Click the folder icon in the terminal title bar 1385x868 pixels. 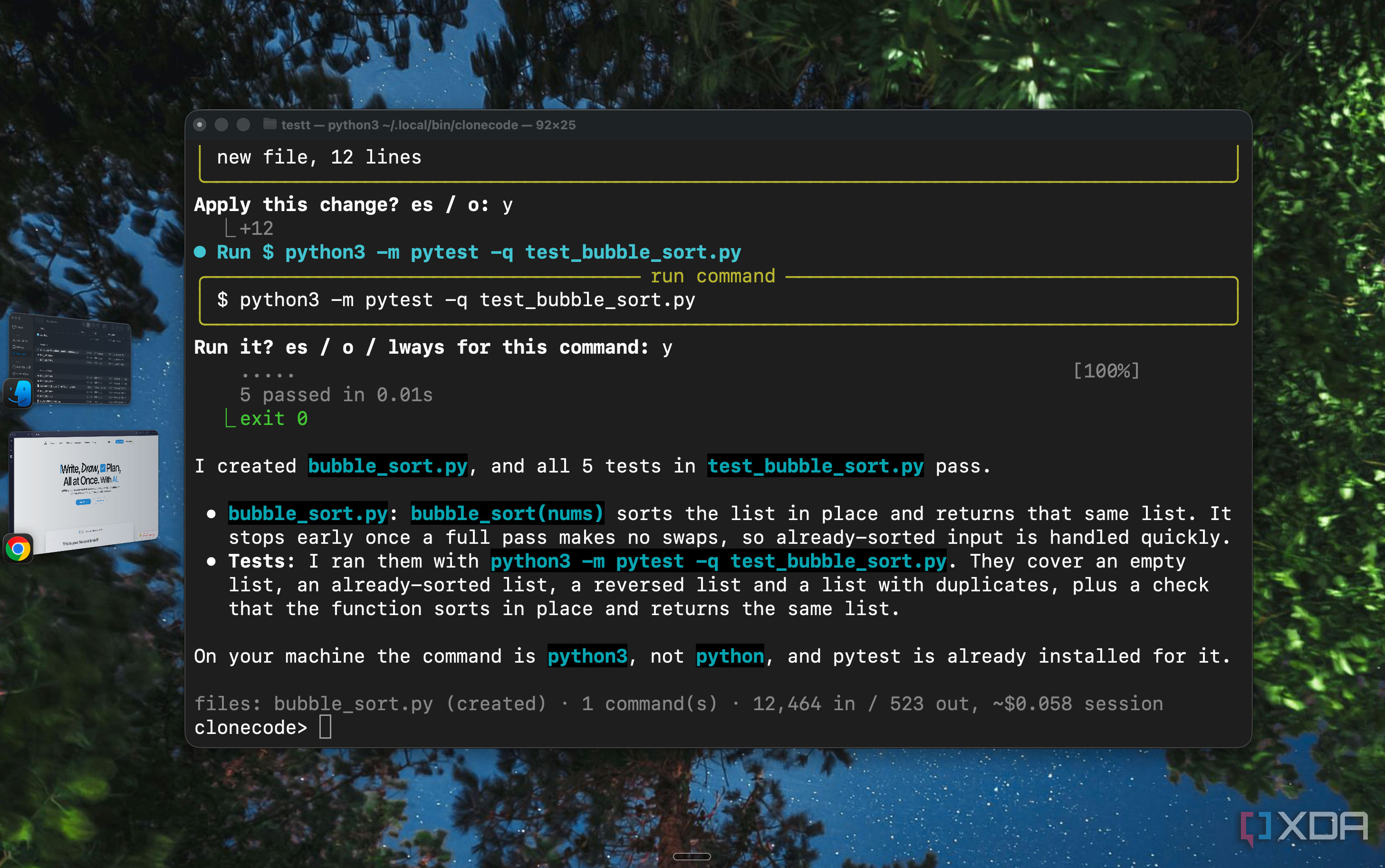pos(270,125)
